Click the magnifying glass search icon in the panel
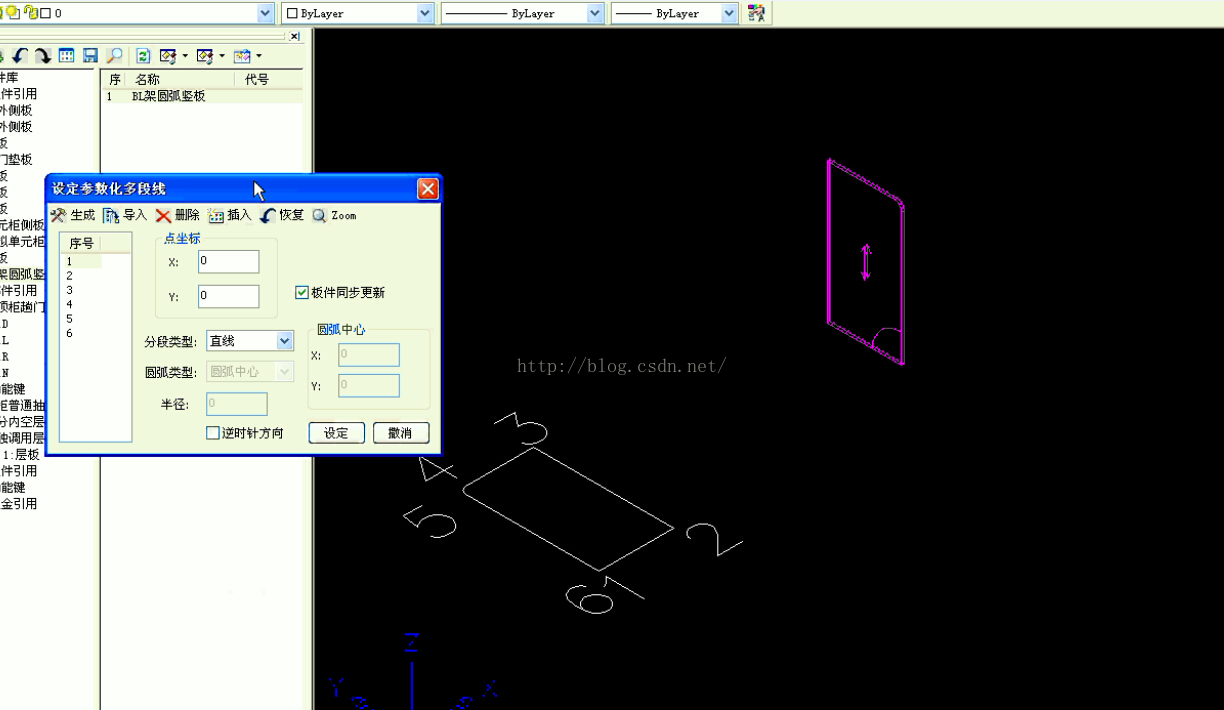The width and height of the screenshot is (1224, 710). (114, 56)
